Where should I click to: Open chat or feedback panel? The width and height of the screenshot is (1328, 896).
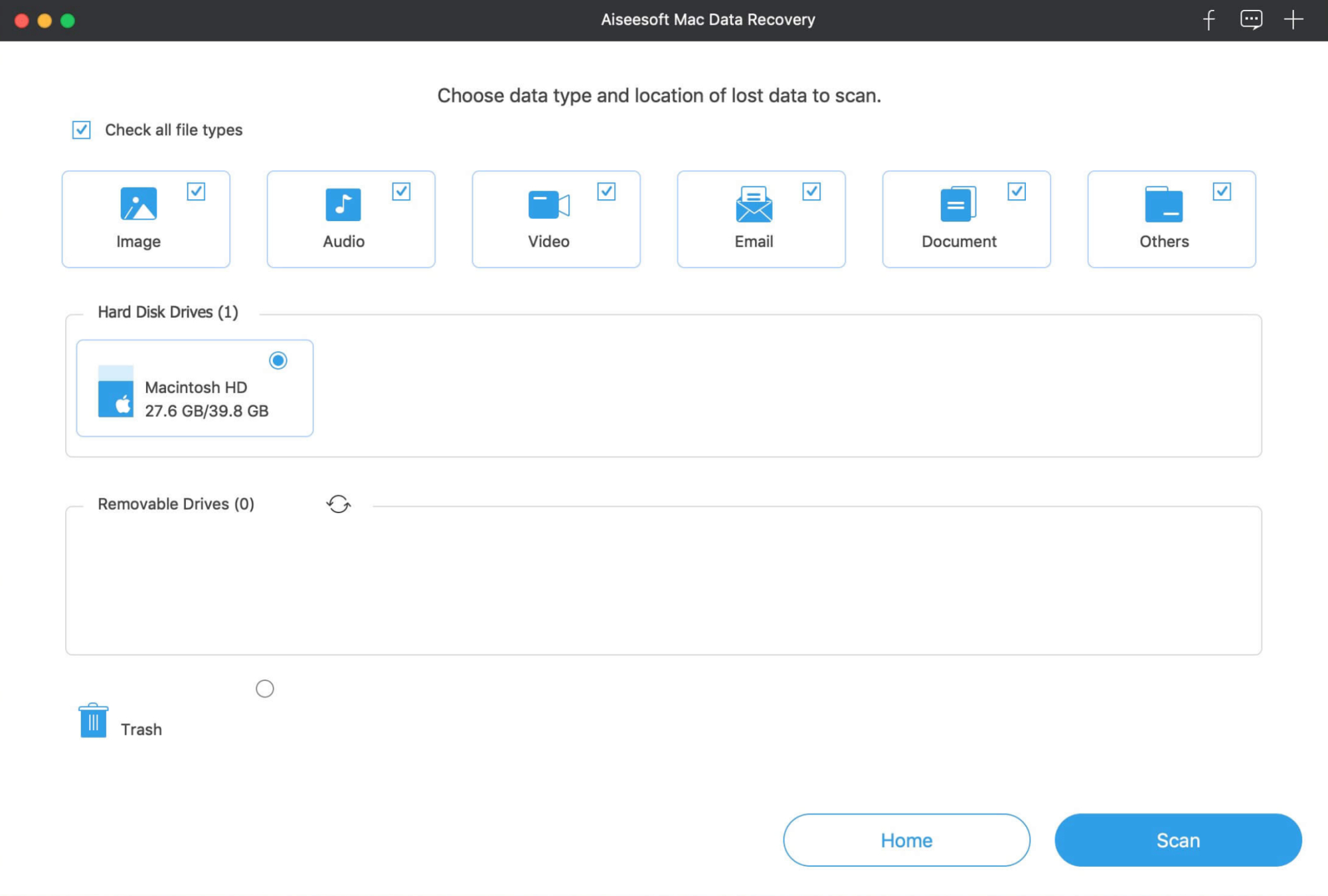(x=1255, y=20)
